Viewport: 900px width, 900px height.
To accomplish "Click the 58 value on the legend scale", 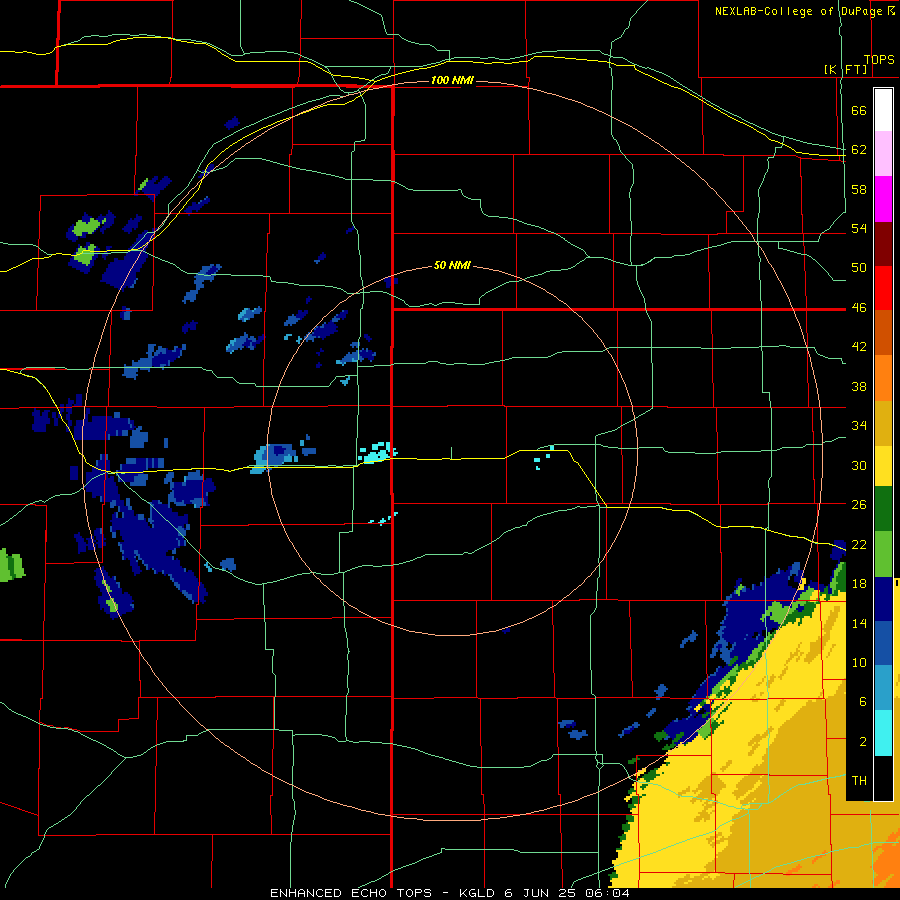I will coord(859,189).
